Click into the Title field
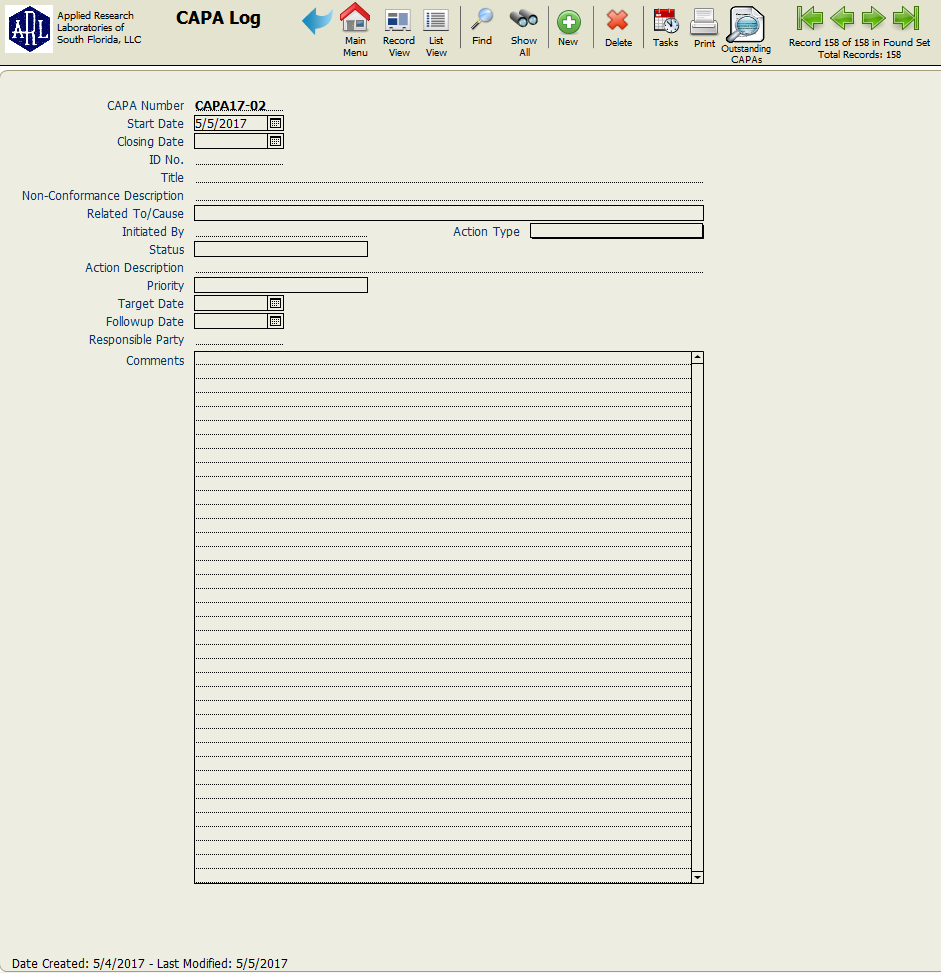 [x=449, y=177]
